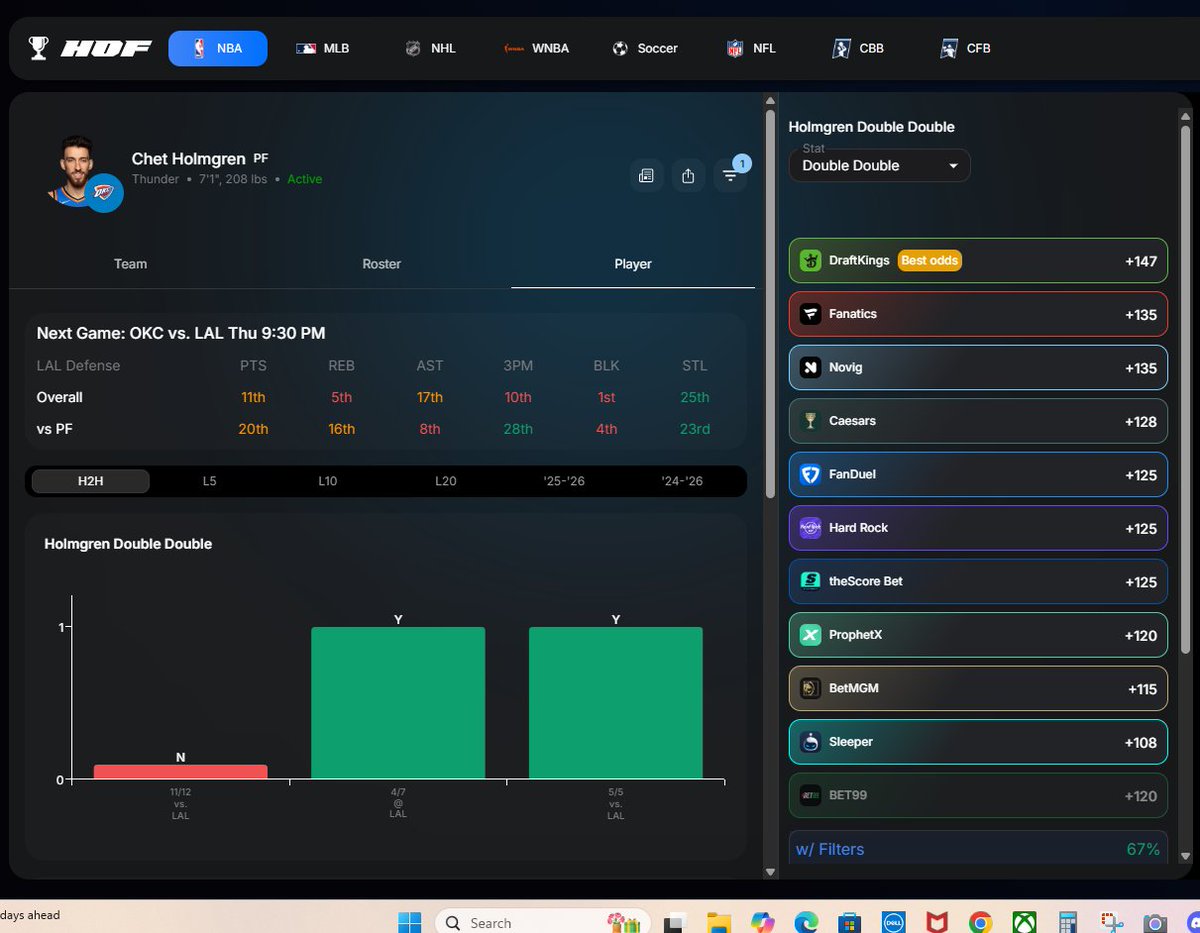Open the Dell app in the taskbar

coord(893,922)
